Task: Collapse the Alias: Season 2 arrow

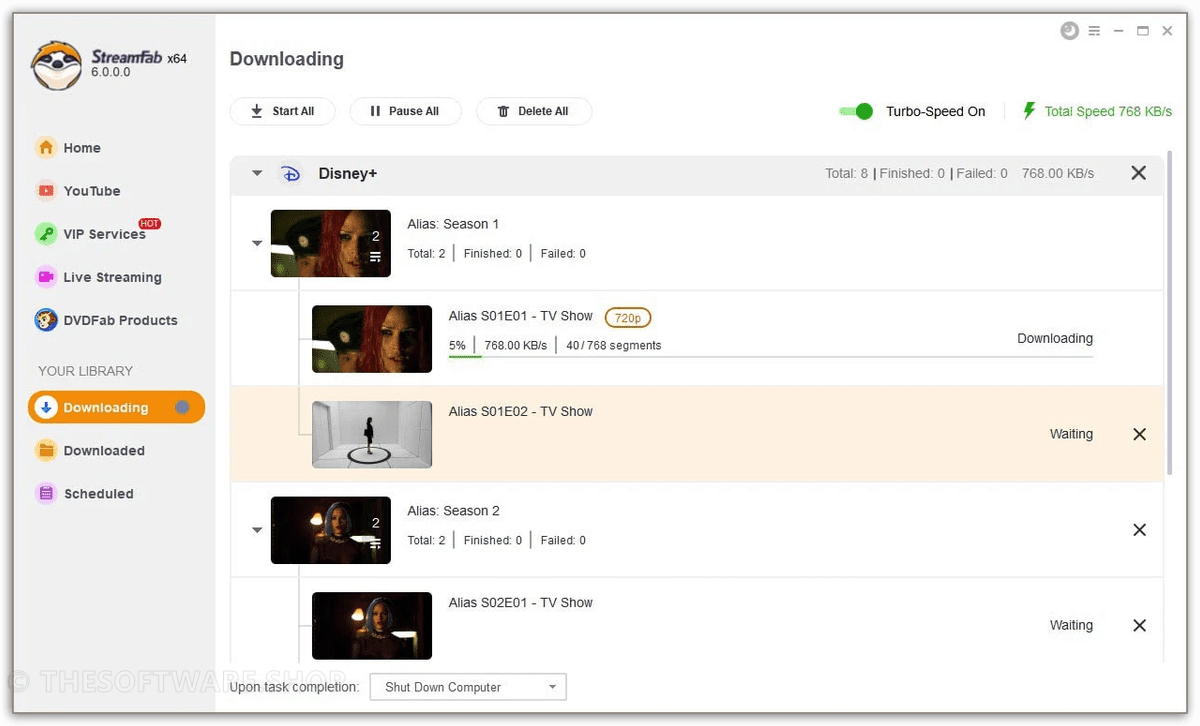Action: pyautogui.click(x=257, y=530)
